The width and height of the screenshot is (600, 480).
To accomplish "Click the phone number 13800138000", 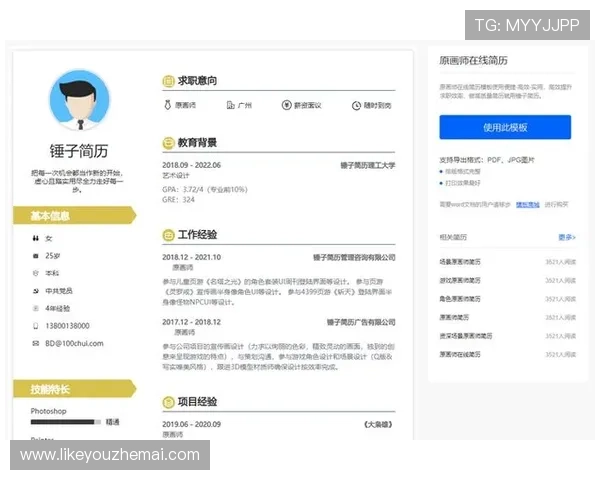I will tap(67, 326).
